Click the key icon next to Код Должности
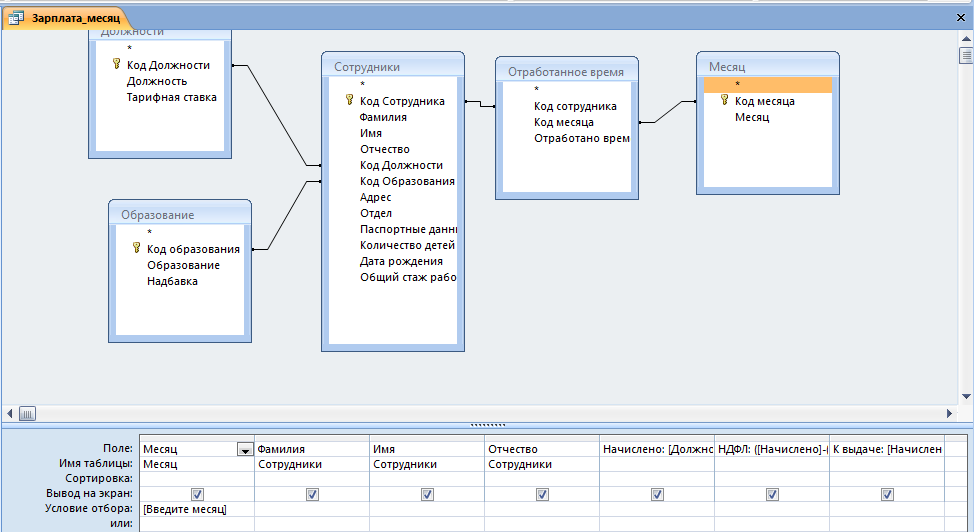The height and width of the screenshot is (532, 974). (x=116, y=64)
